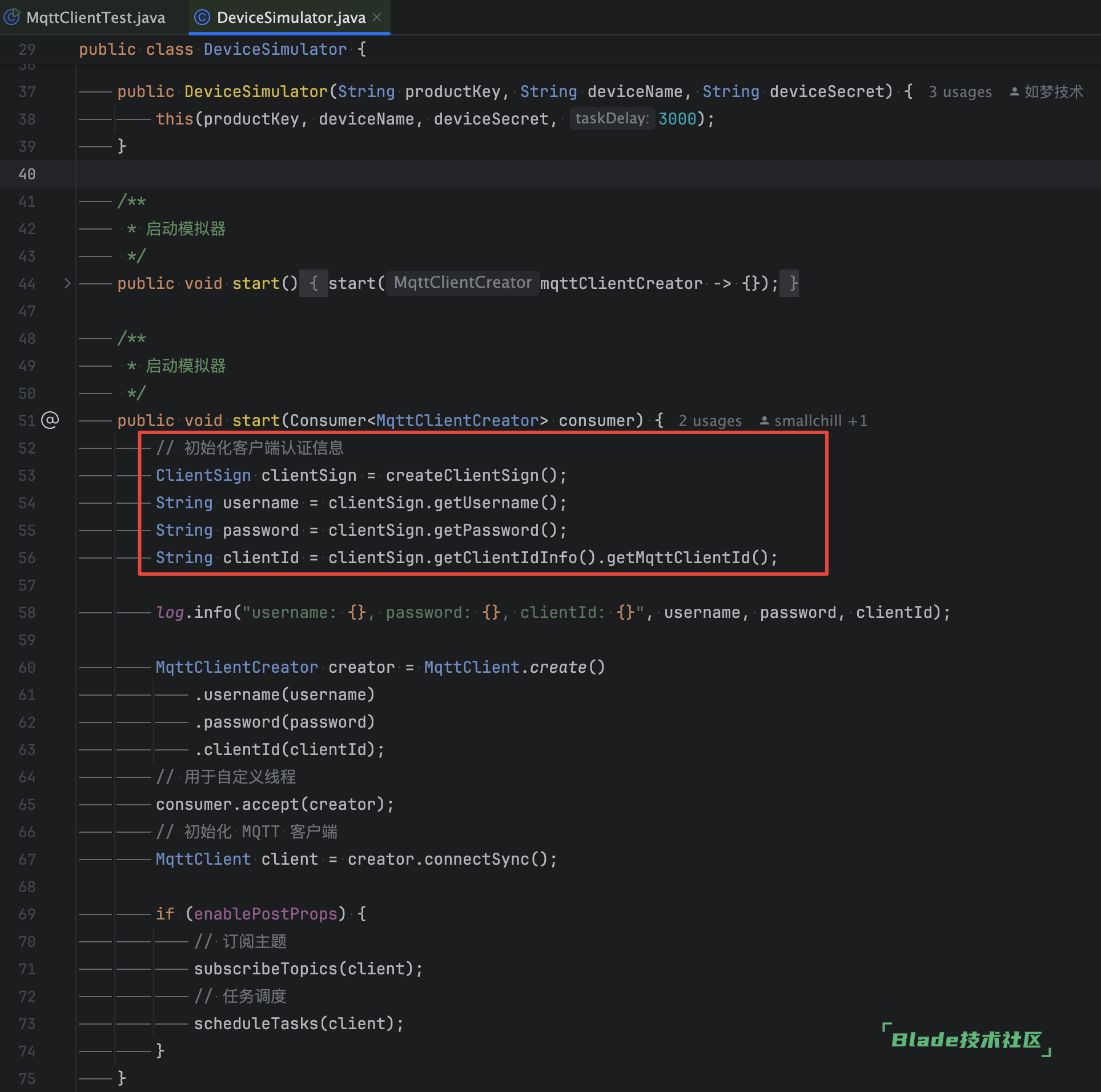Click the ClientSign type on line 53
The height and width of the screenshot is (1092, 1101).
(x=203, y=475)
